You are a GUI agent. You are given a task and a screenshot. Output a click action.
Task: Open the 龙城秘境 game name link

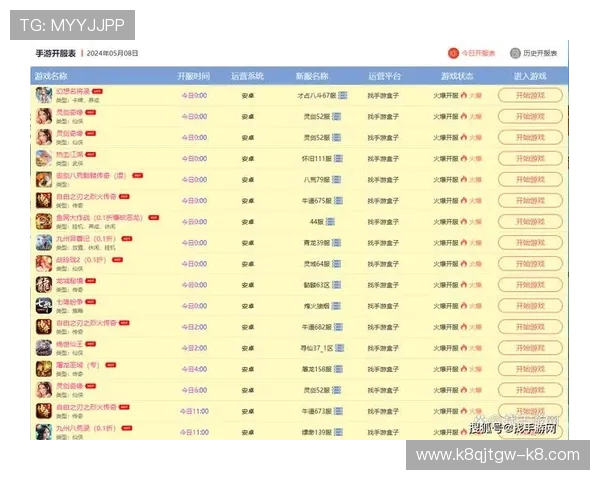coord(69,281)
